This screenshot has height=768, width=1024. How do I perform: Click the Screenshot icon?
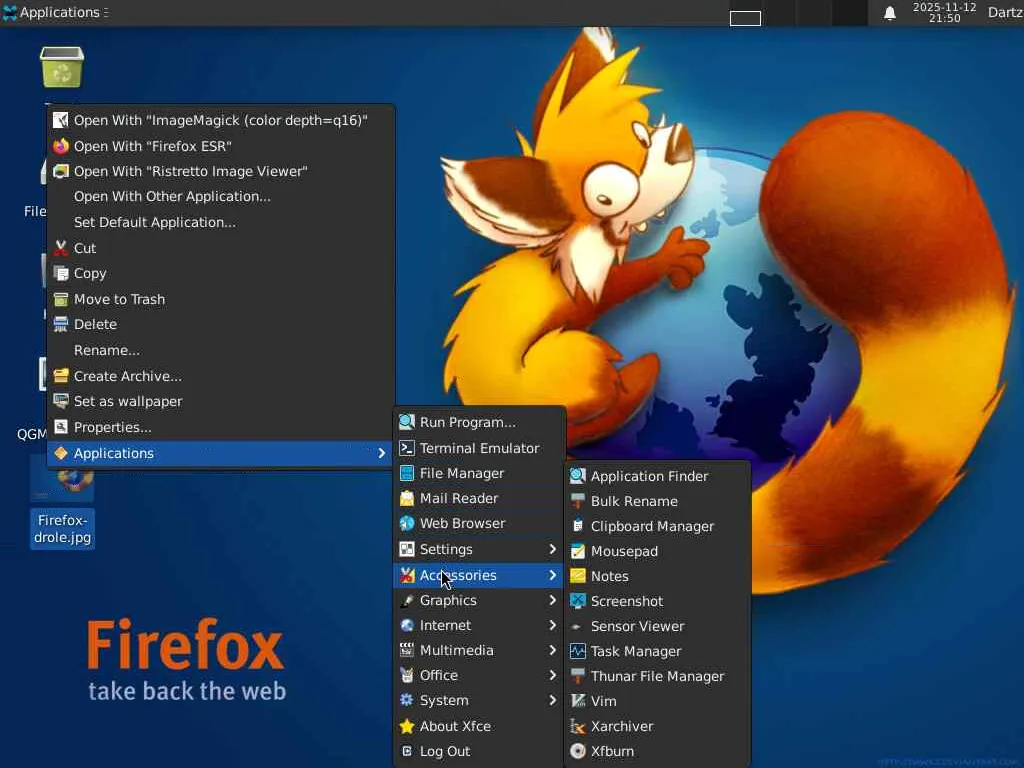578,601
